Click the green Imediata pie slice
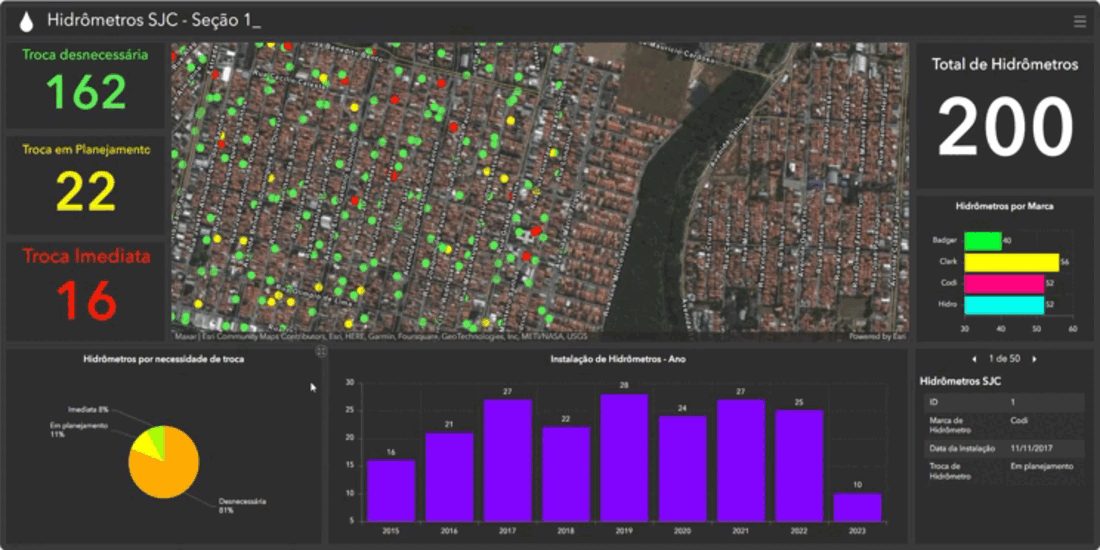This screenshot has width=1100, height=550. click(x=157, y=435)
